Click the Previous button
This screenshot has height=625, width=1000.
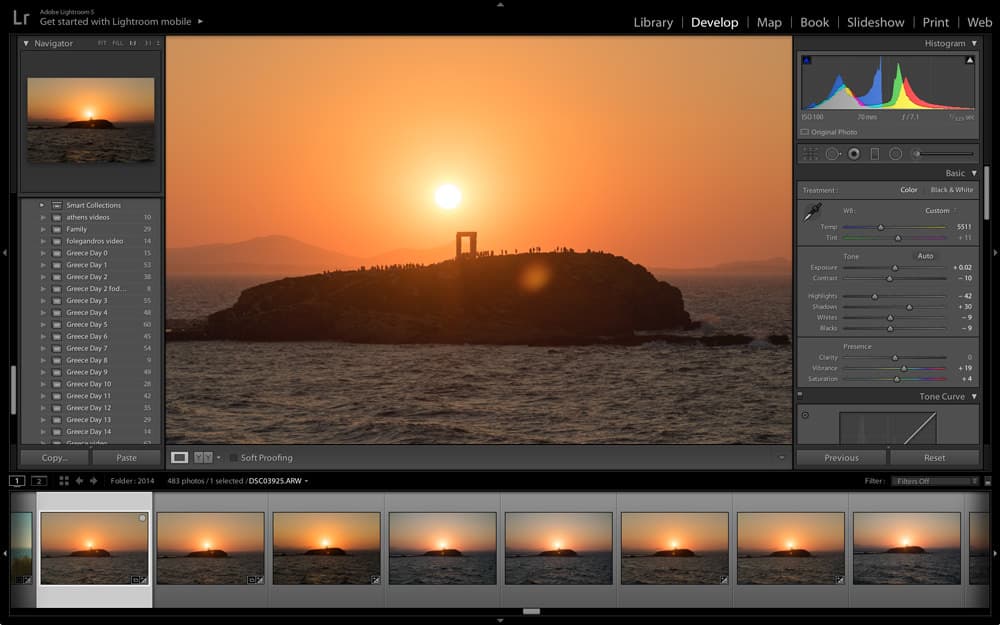pyautogui.click(x=841, y=457)
